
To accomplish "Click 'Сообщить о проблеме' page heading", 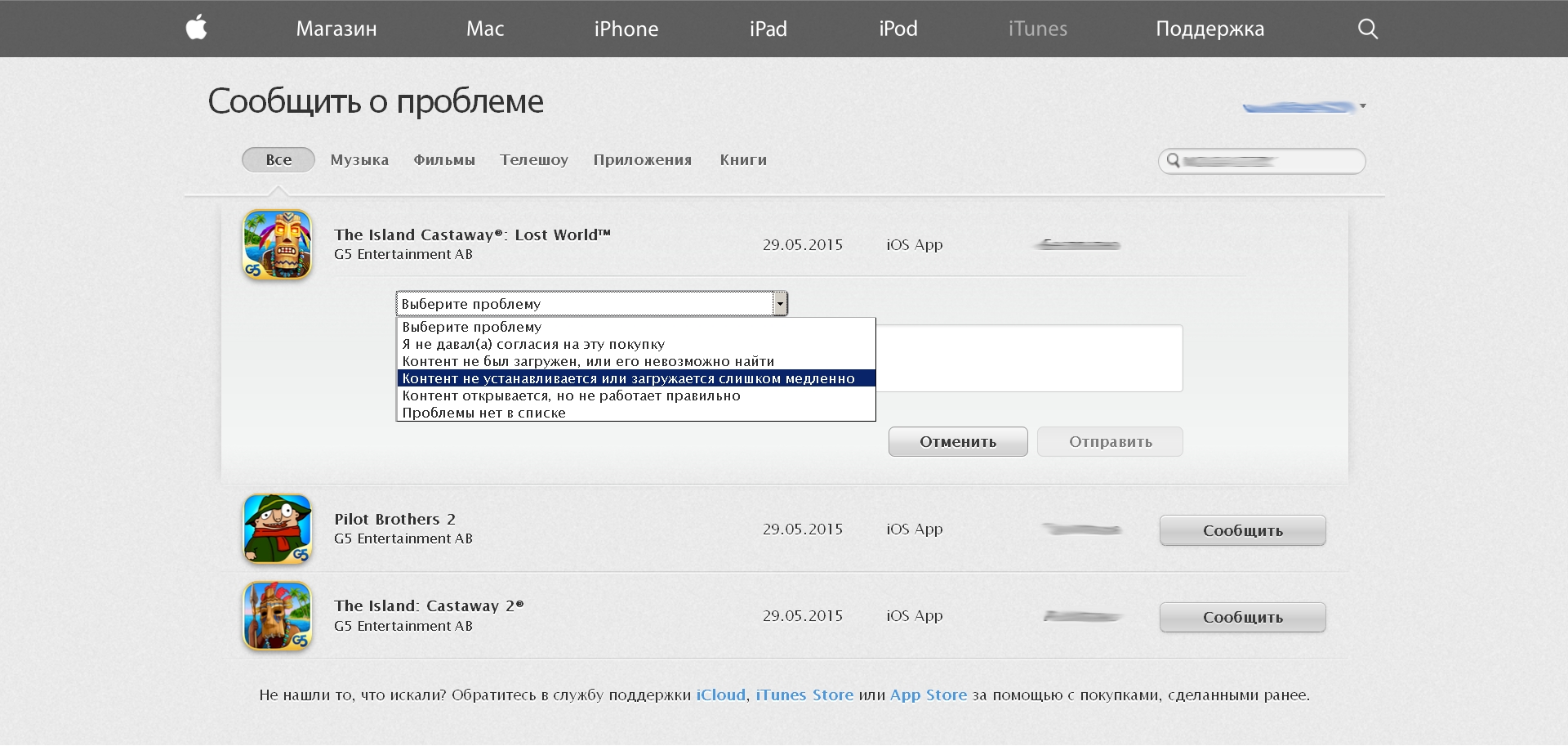I will 376,101.
